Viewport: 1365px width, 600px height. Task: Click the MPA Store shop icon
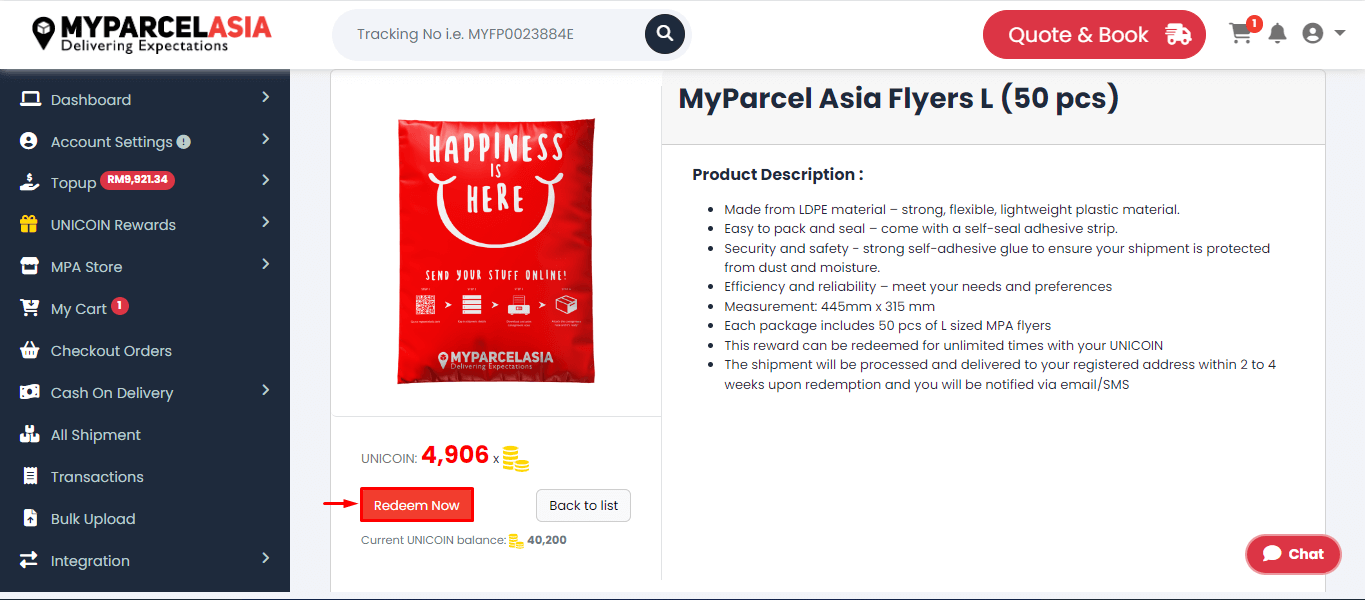coord(30,266)
